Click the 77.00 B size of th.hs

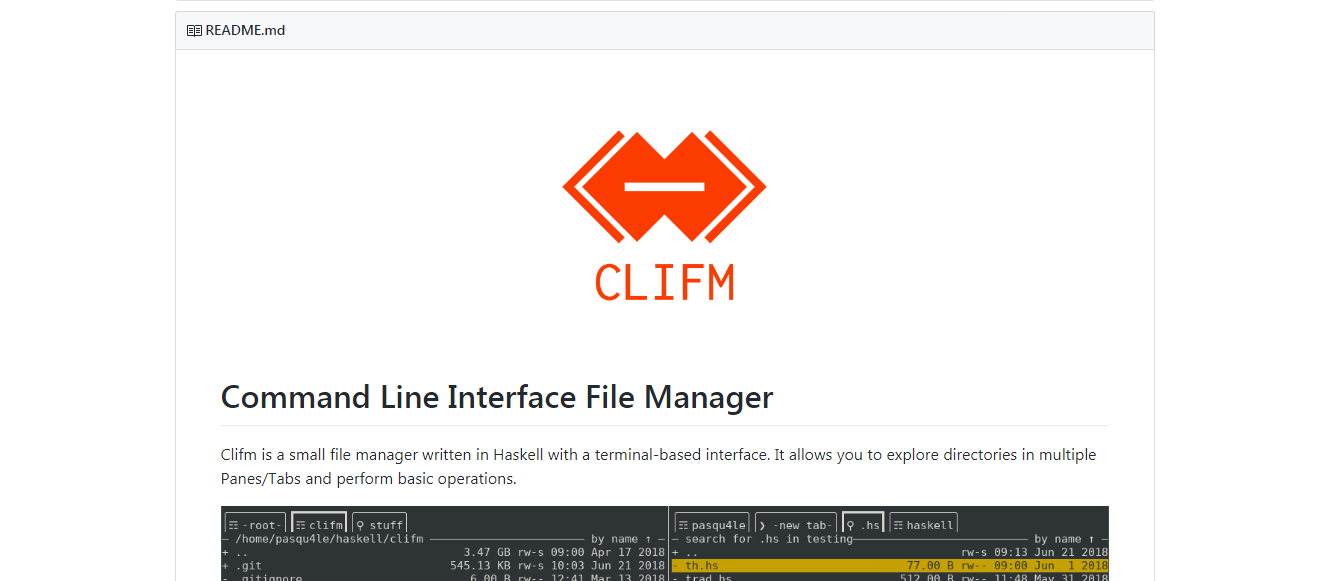coord(930,565)
